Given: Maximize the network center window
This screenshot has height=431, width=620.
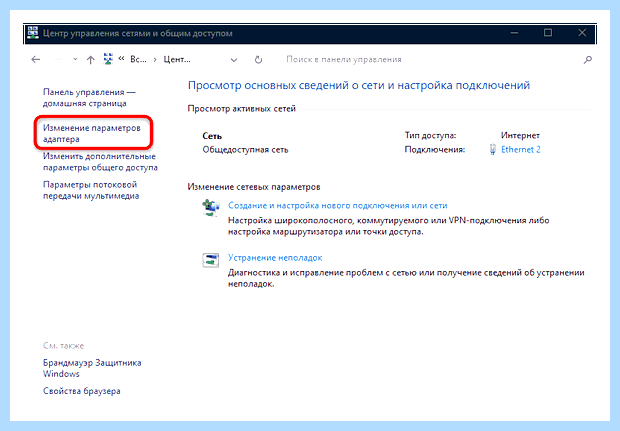Looking at the screenshot, I should (x=548, y=33).
